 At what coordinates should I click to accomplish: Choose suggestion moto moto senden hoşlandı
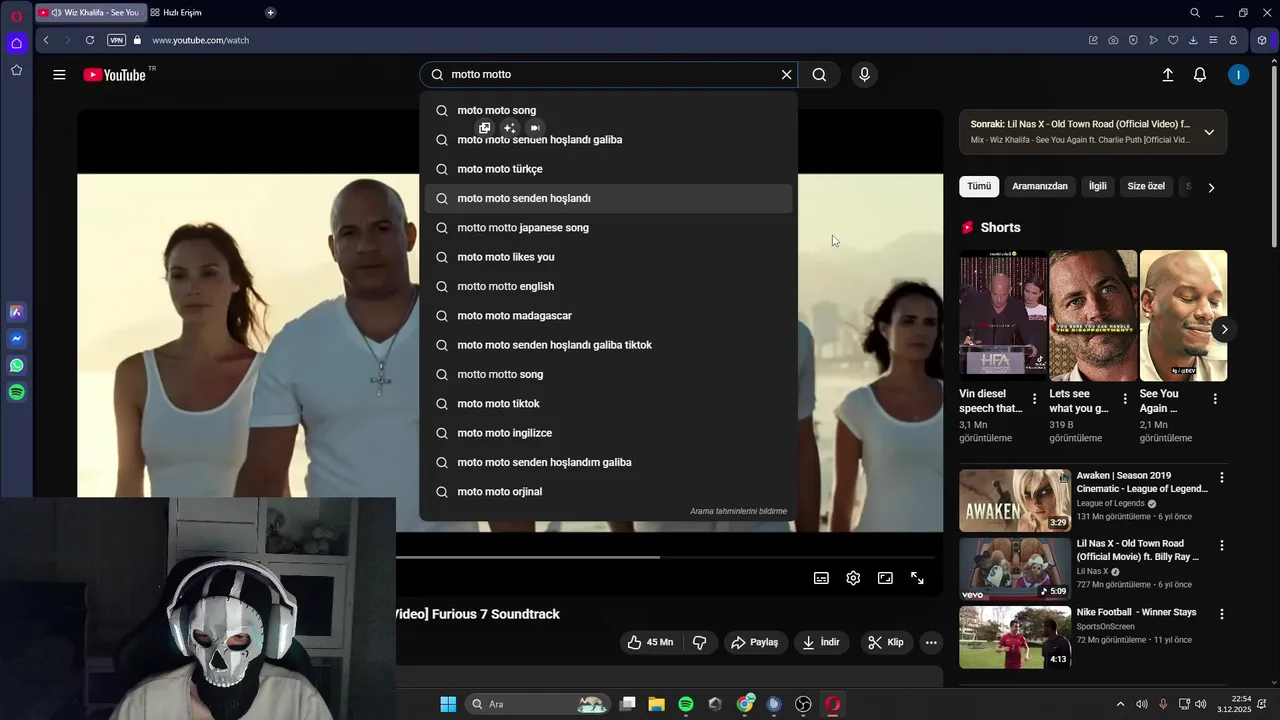coord(608,198)
